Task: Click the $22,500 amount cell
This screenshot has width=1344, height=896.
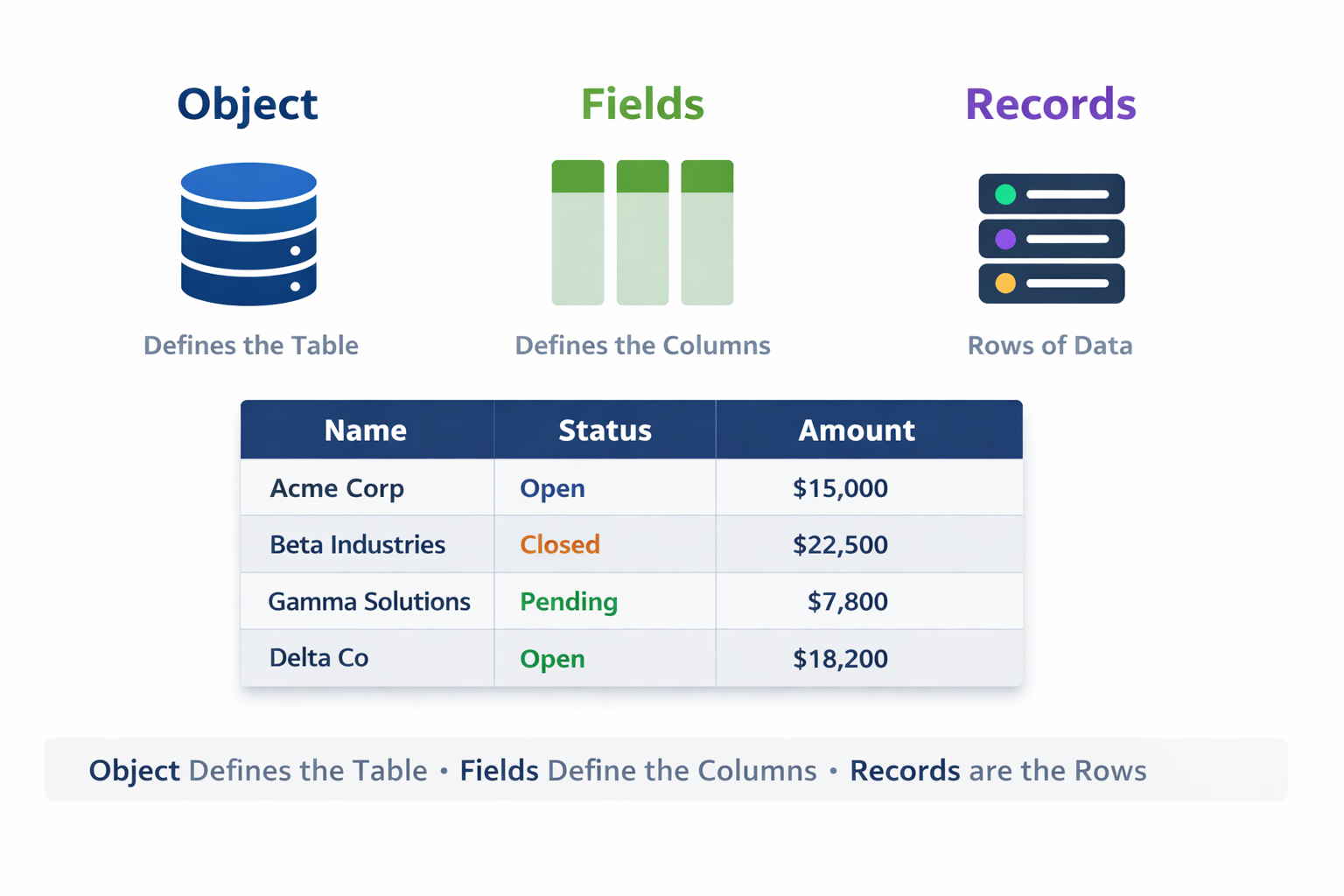Action: (x=840, y=544)
